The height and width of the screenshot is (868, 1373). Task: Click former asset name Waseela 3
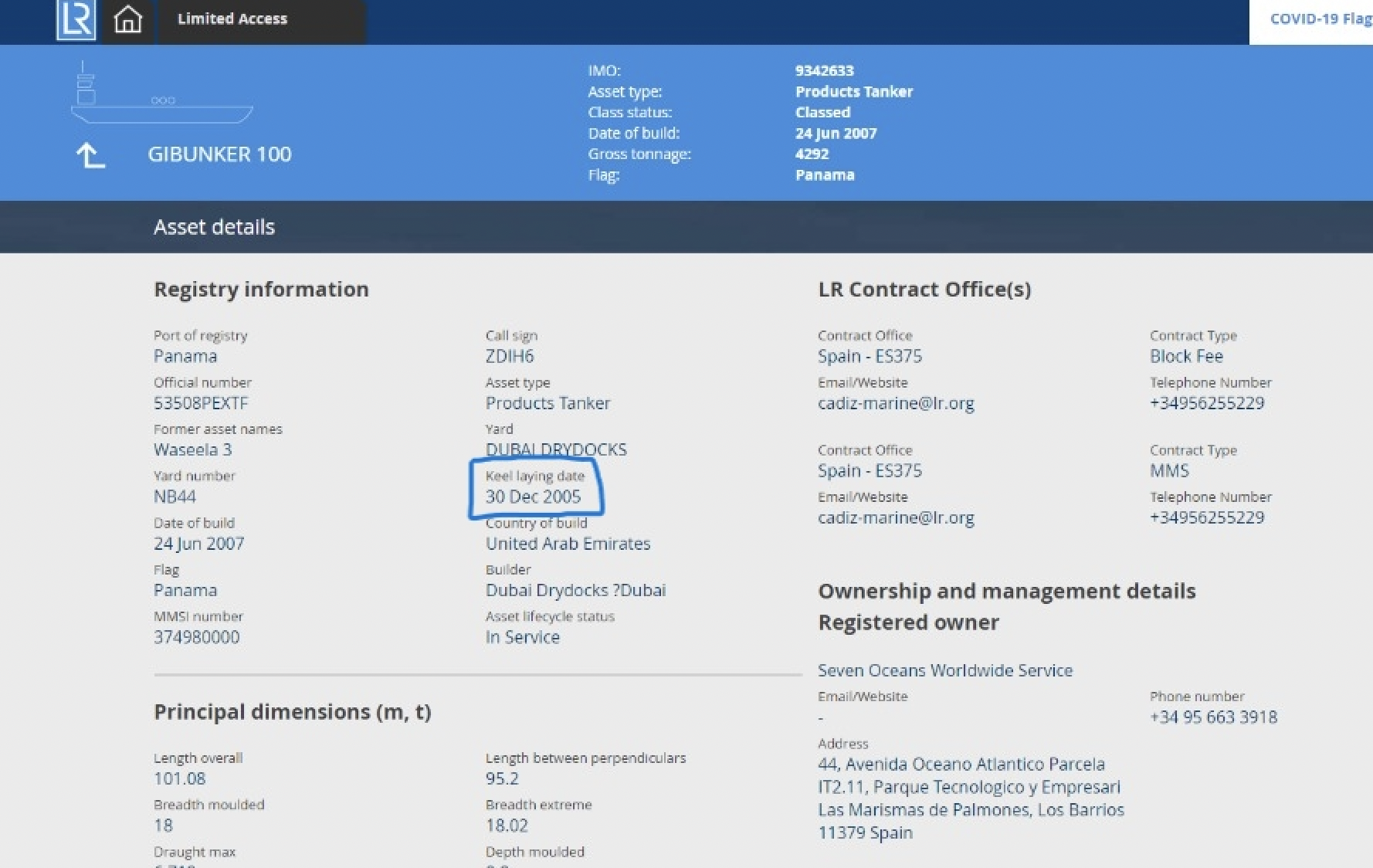(192, 449)
